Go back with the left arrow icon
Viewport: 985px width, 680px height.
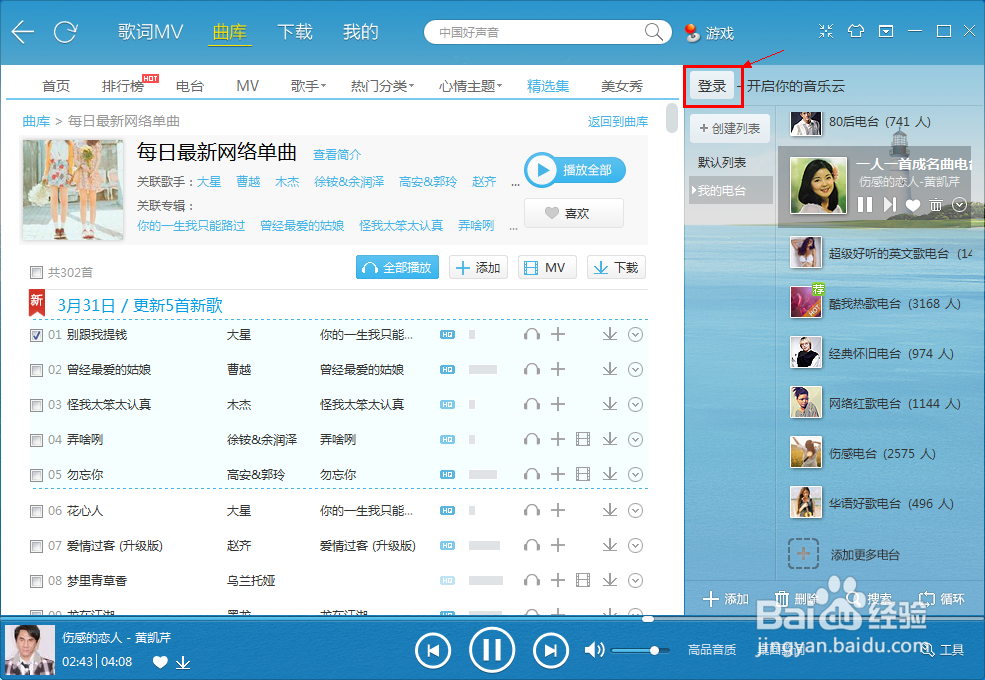point(23,31)
